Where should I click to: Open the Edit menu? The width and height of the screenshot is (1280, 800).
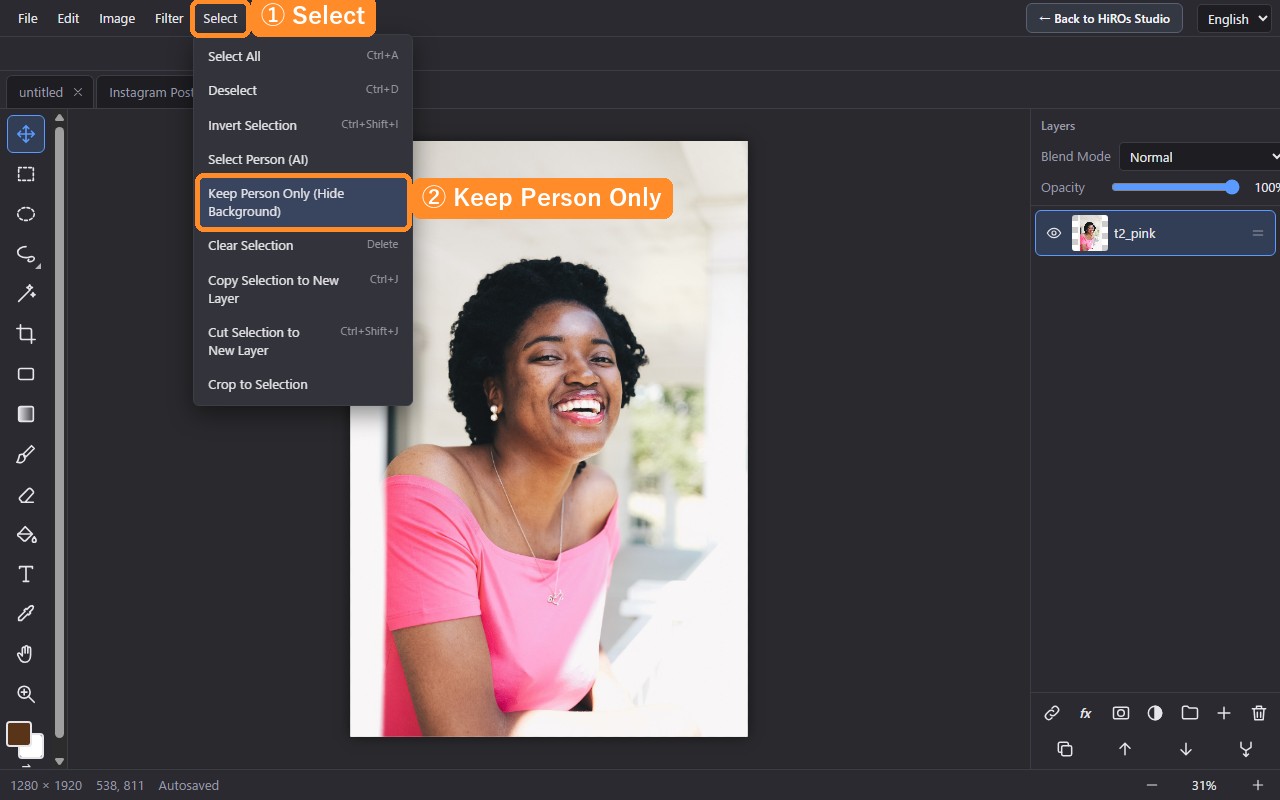[x=68, y=18]
